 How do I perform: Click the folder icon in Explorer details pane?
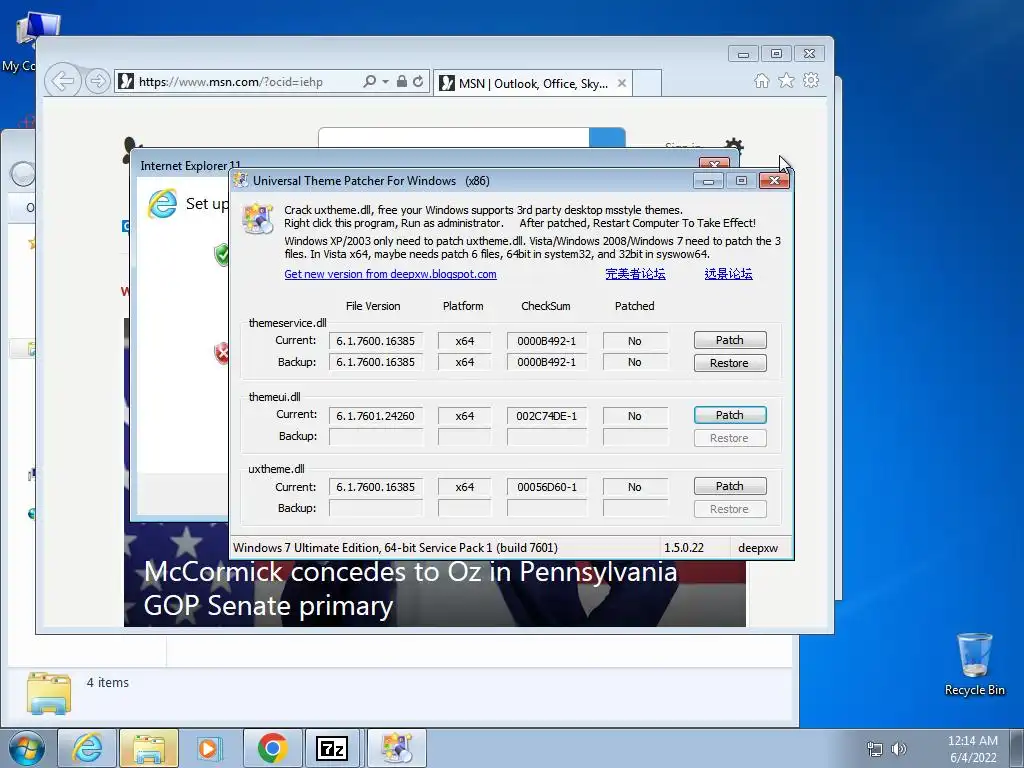pos(49,693)
